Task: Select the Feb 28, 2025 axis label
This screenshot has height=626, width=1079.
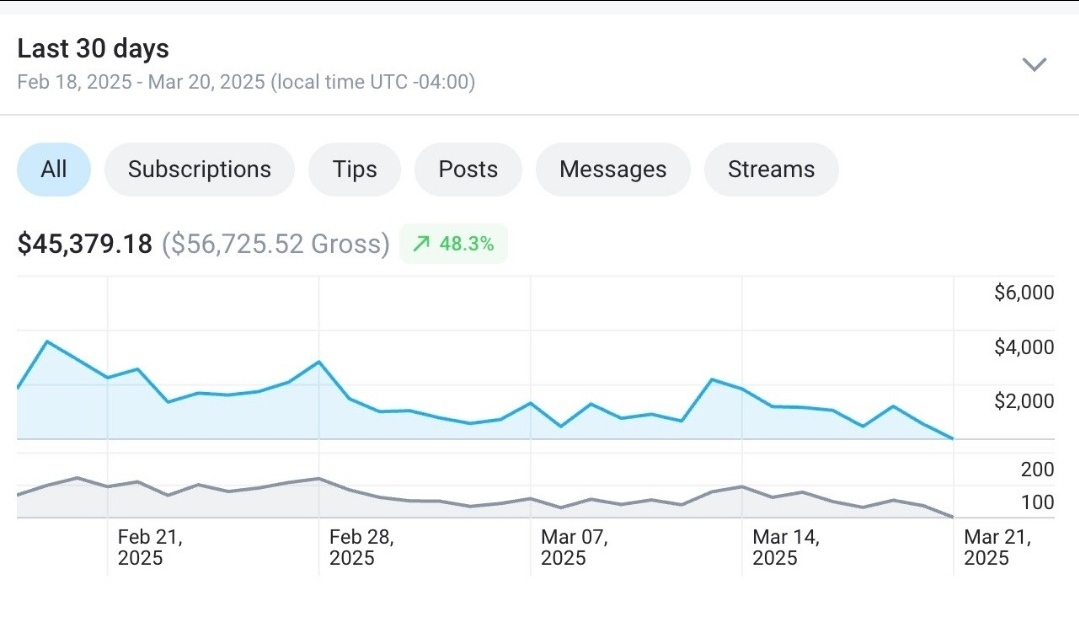Action: point(361,547)
